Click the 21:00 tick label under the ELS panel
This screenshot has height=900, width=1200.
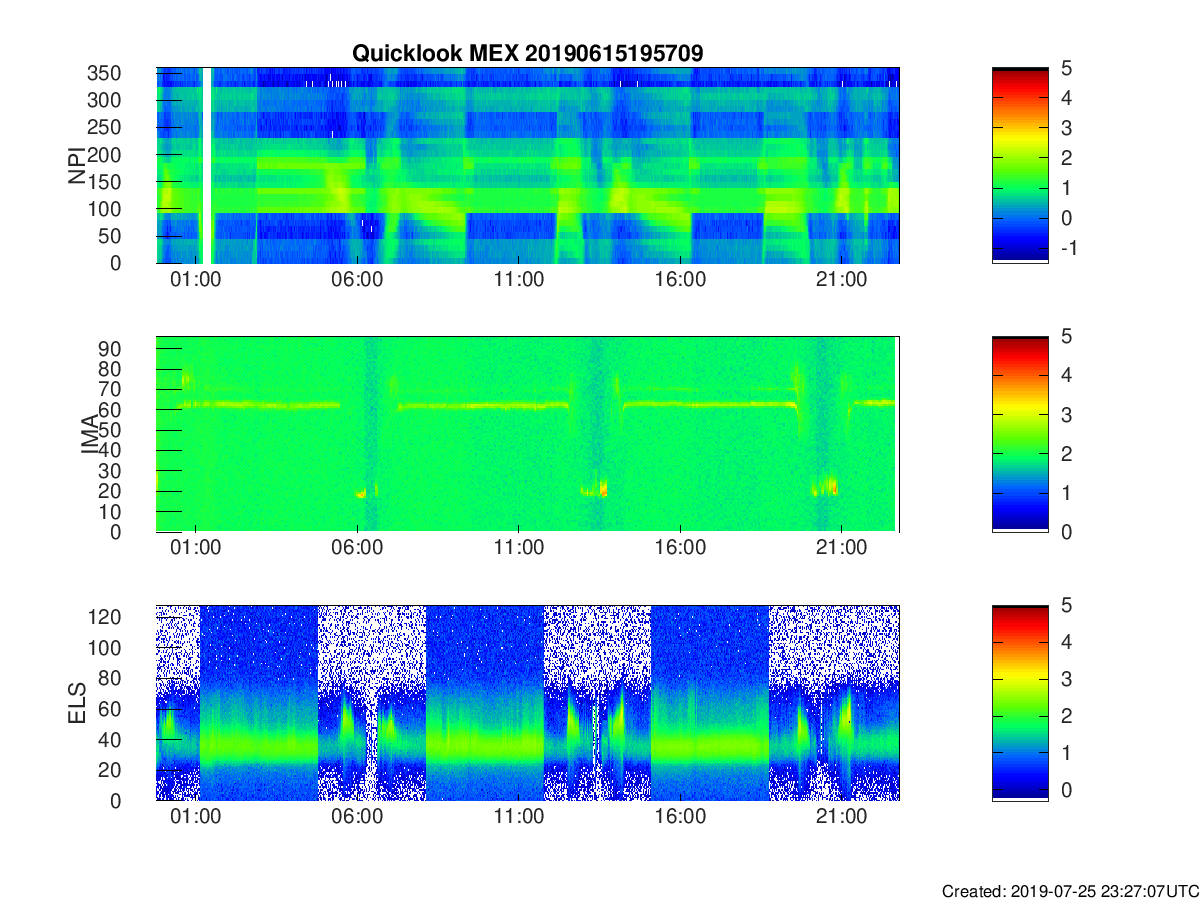coord(842,817)
